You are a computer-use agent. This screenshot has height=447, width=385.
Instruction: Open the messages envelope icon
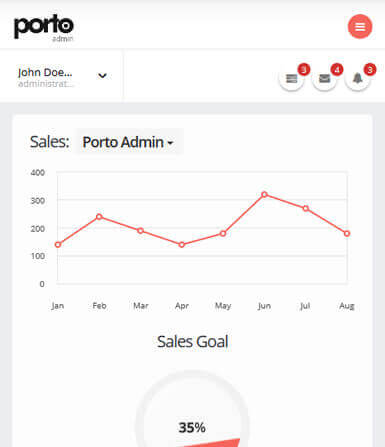(324, 79)
